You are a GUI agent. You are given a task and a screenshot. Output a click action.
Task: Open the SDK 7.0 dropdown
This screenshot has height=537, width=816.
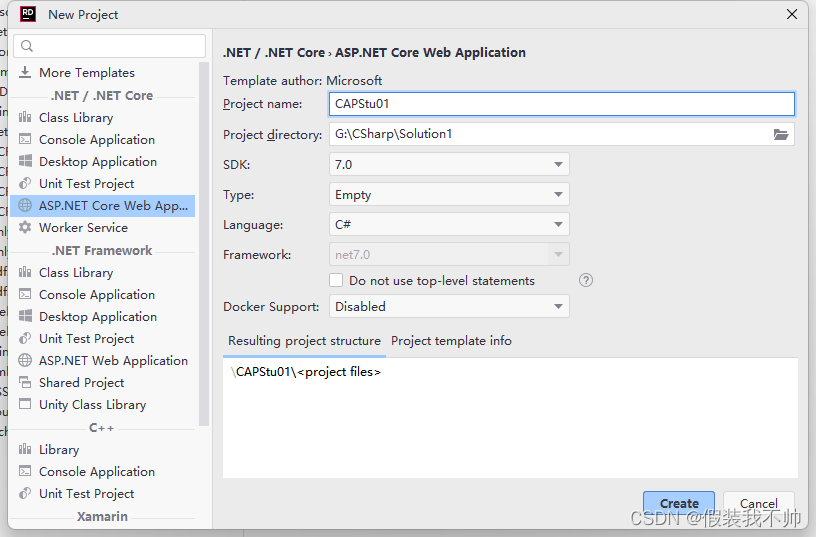point(449,164)
